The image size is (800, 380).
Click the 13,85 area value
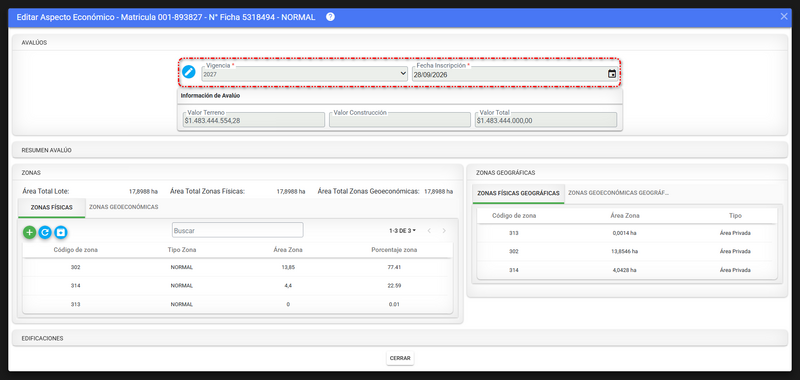point(288,267)
